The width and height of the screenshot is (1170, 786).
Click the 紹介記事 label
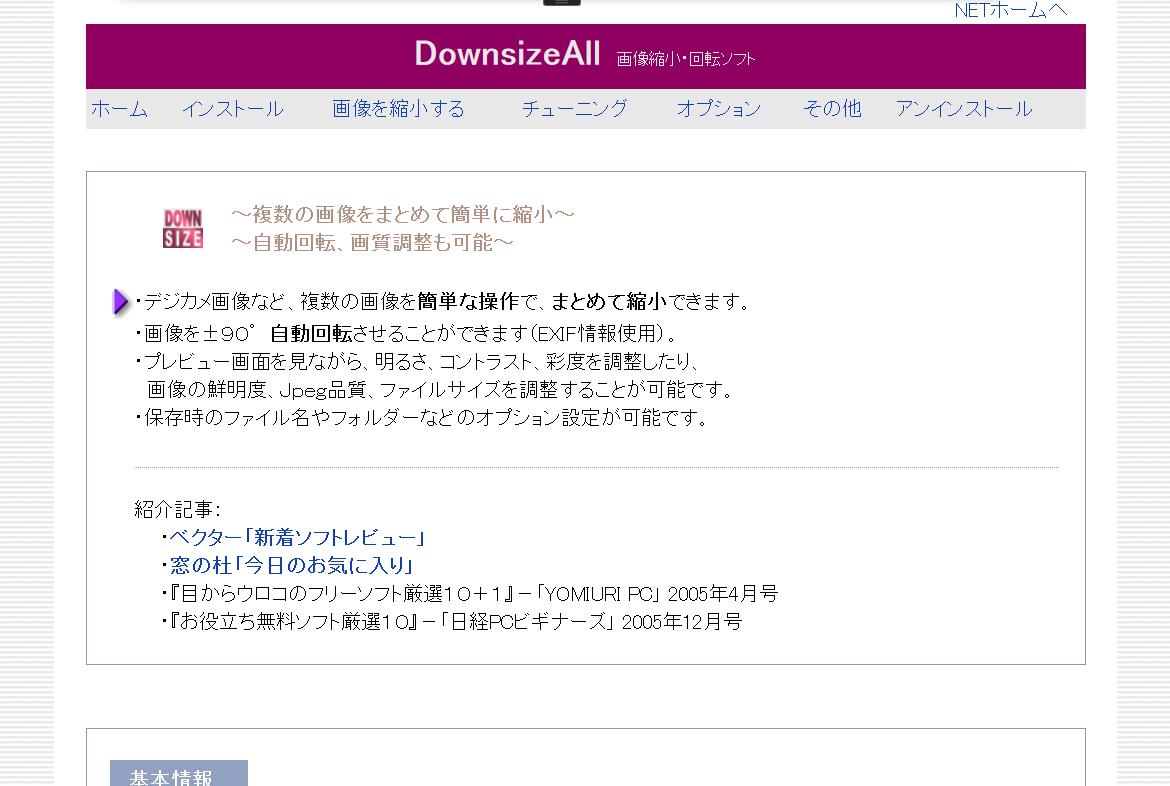pyautogui.click(x=178, y=510)
